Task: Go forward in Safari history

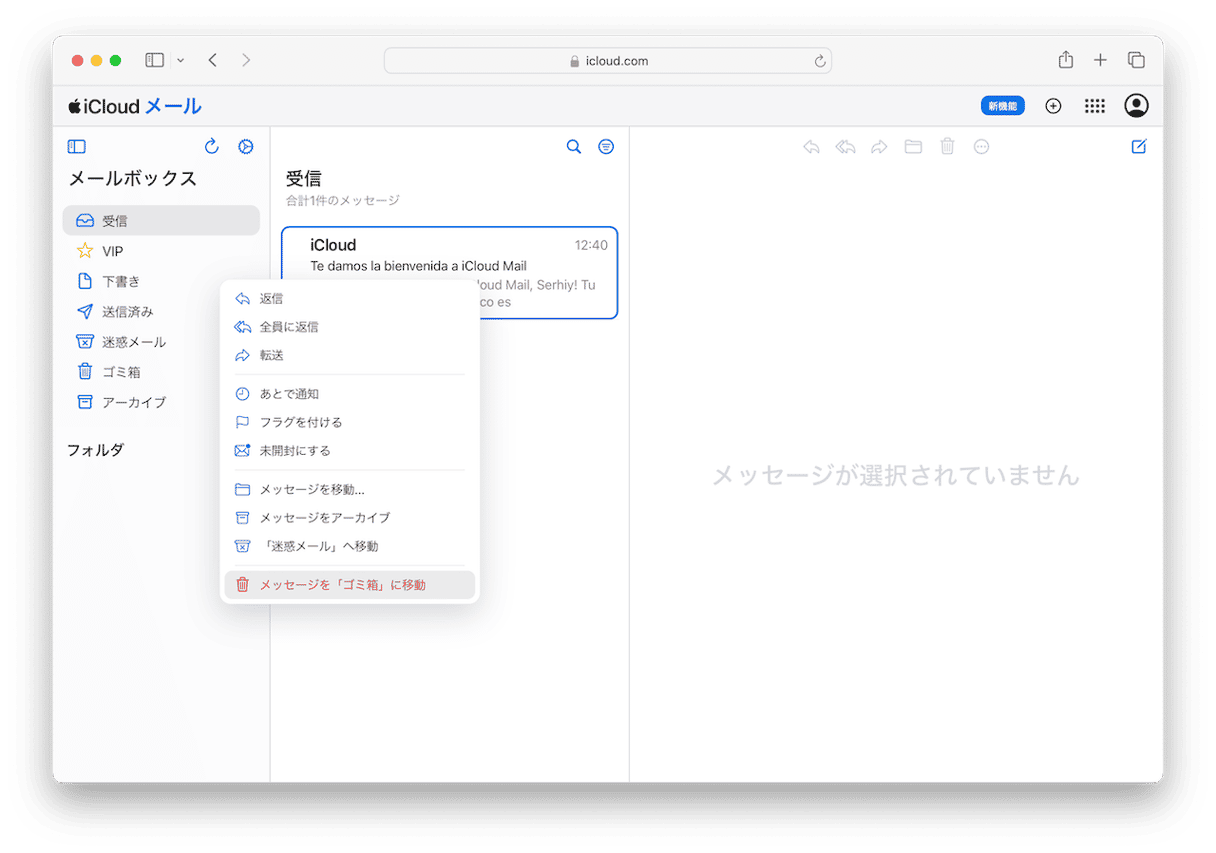Action: point(246,60)
